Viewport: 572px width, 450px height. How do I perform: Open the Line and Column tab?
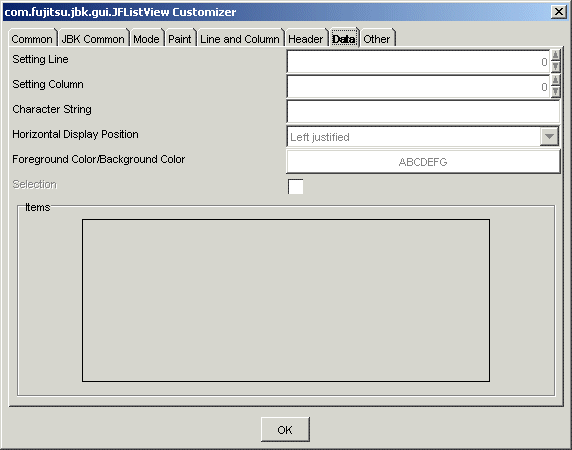pos(240,38)
